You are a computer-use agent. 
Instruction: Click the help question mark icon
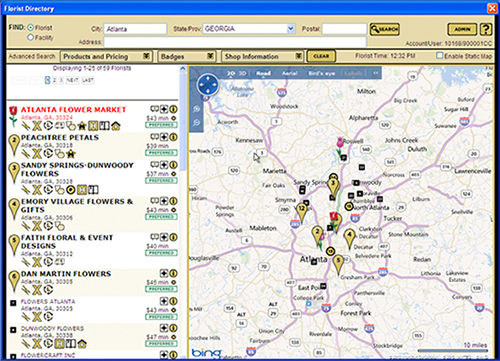(486, 29)
